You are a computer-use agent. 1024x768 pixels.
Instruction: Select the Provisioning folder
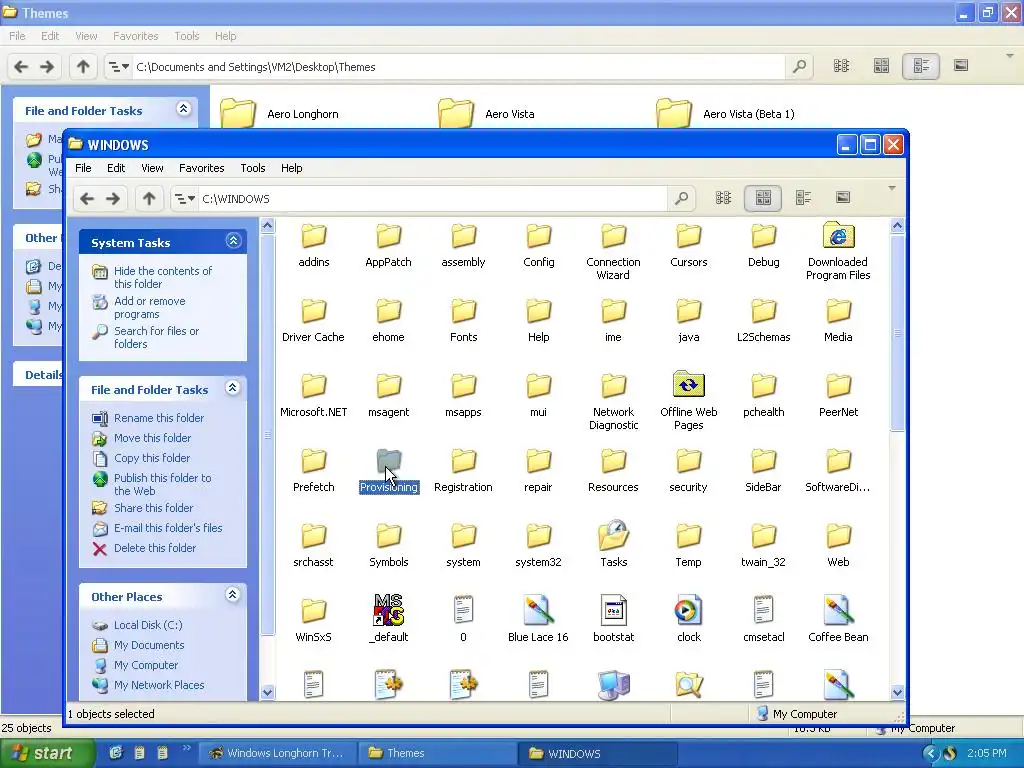(x=389, y=469)
